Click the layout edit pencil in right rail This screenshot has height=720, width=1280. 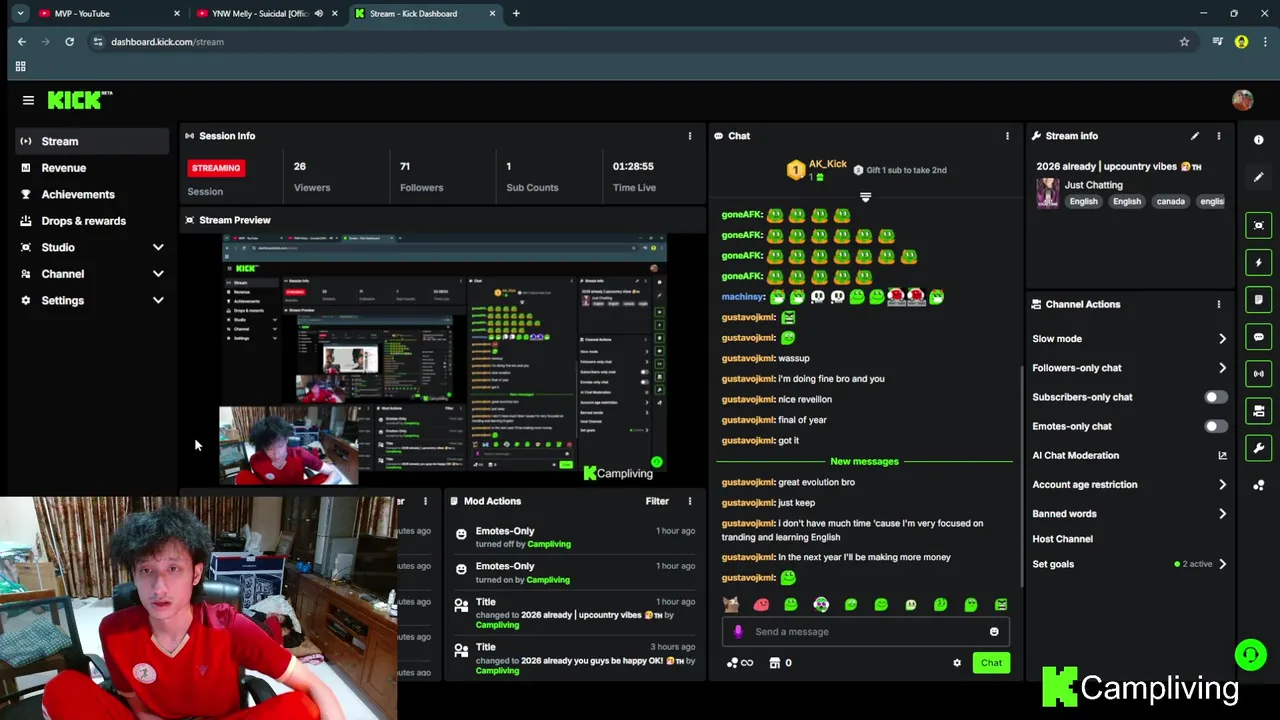1259,177
